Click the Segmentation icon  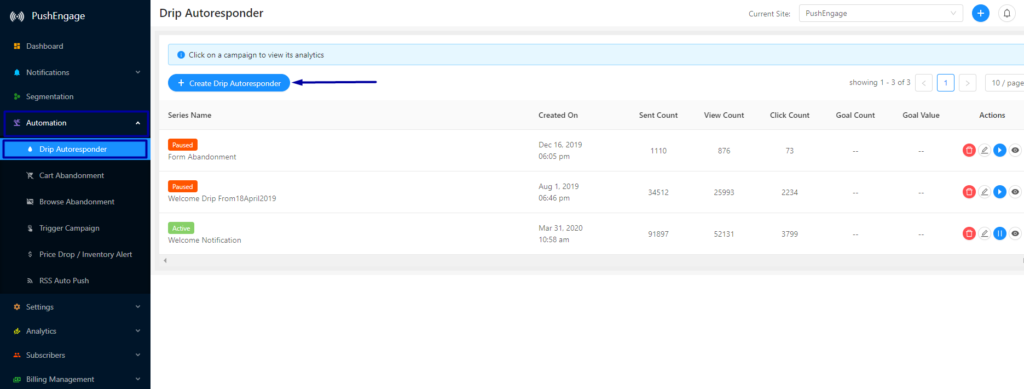point(17,97)
